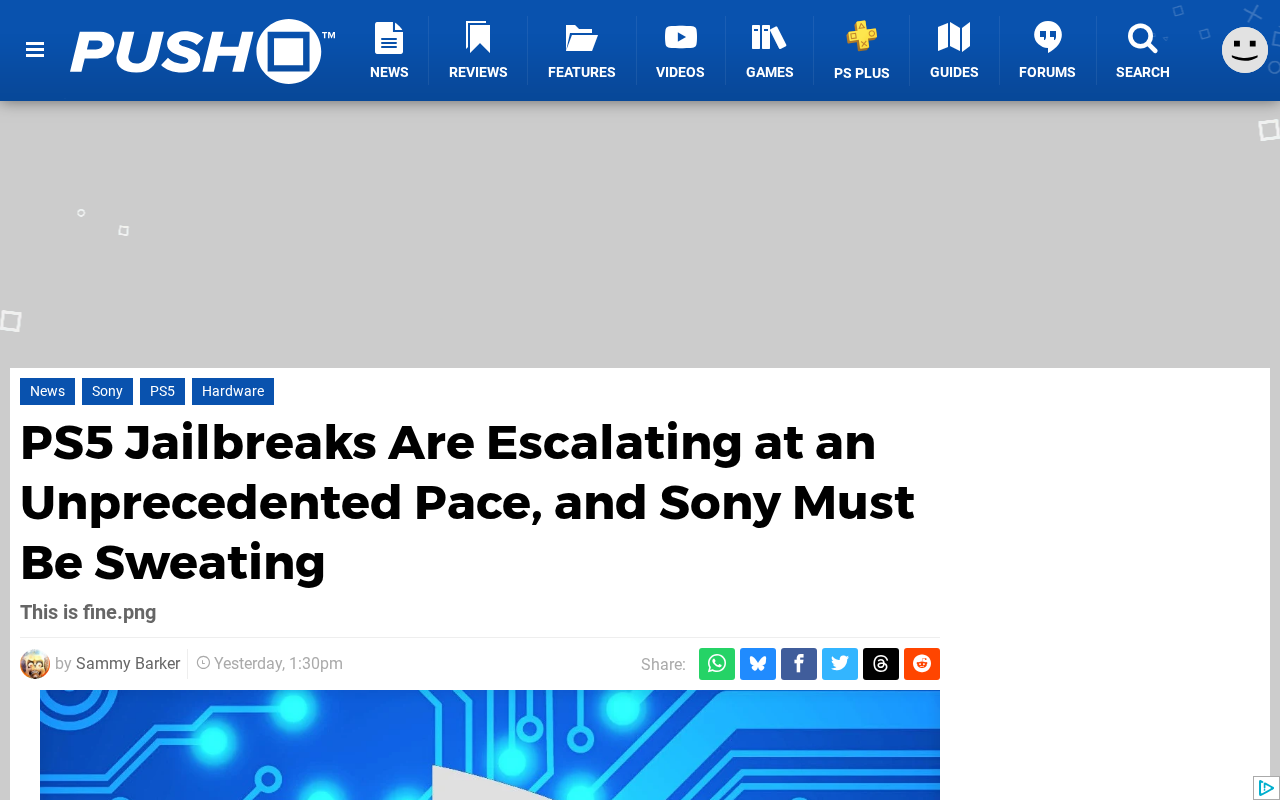Select the Hardware category tag
This screenshot has height=800, width=1280.
coord(233,391)
